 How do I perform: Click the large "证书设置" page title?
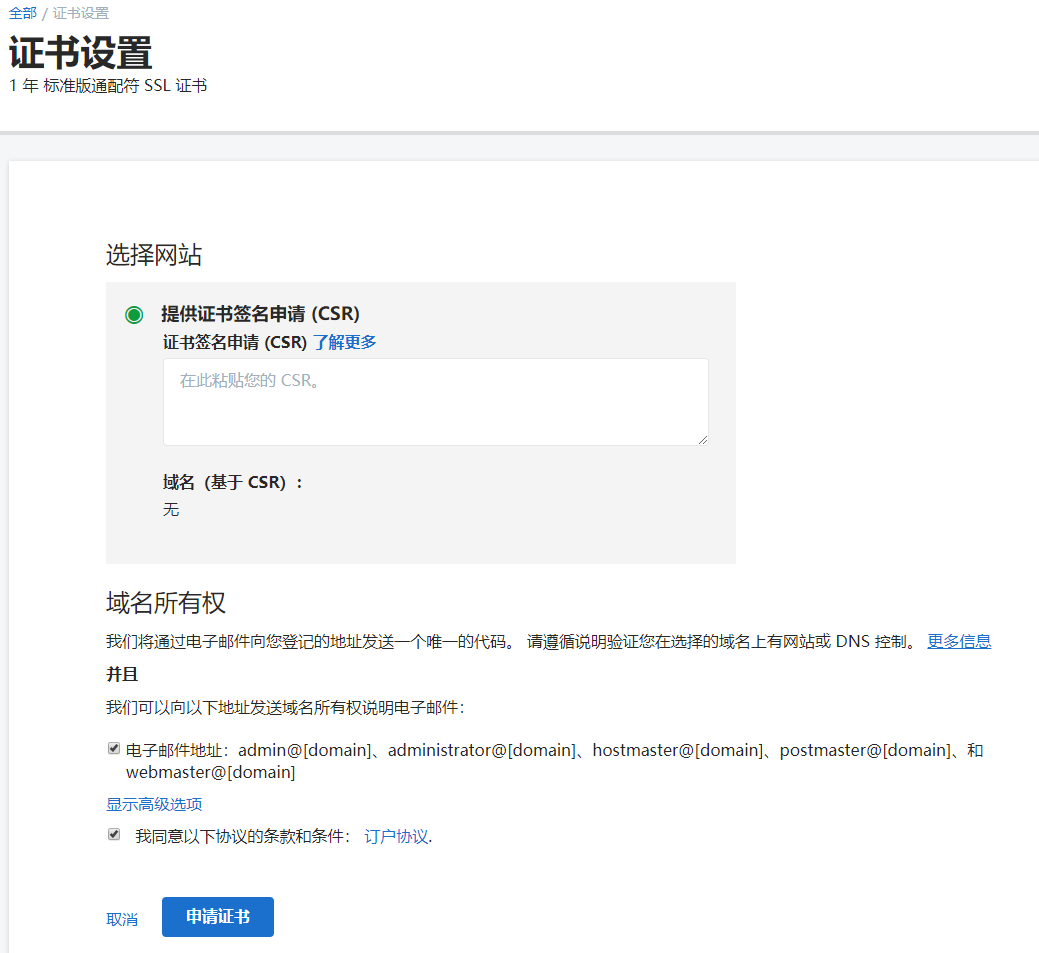tap(81, 52)
